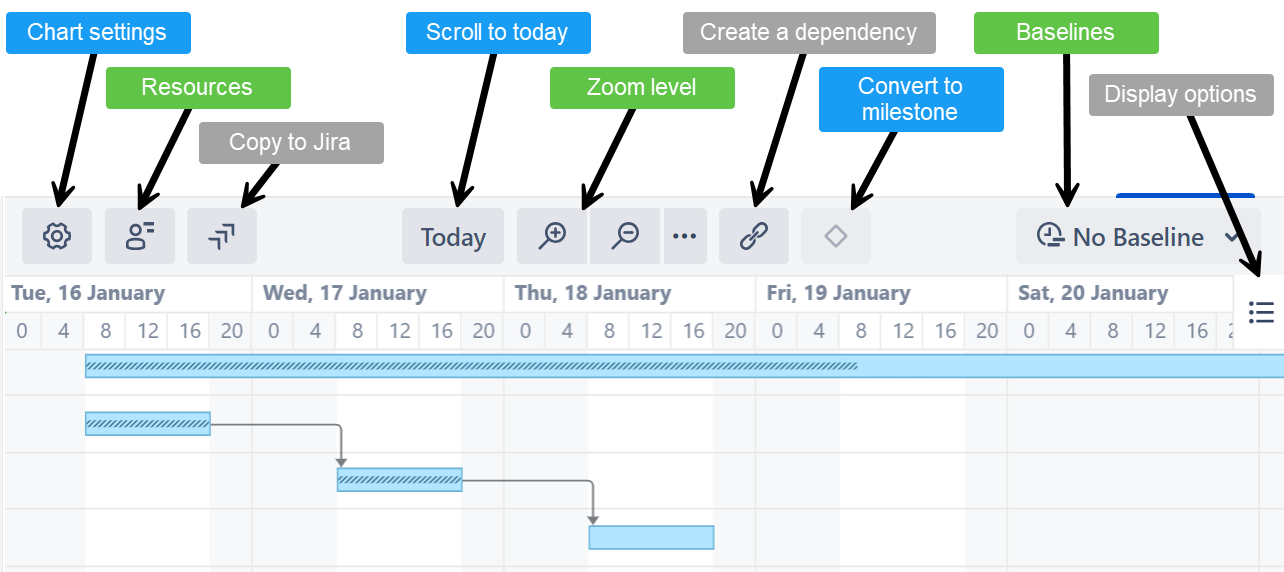Zoom in on the Gantt timeline
1284x572 pixels.
552,236
